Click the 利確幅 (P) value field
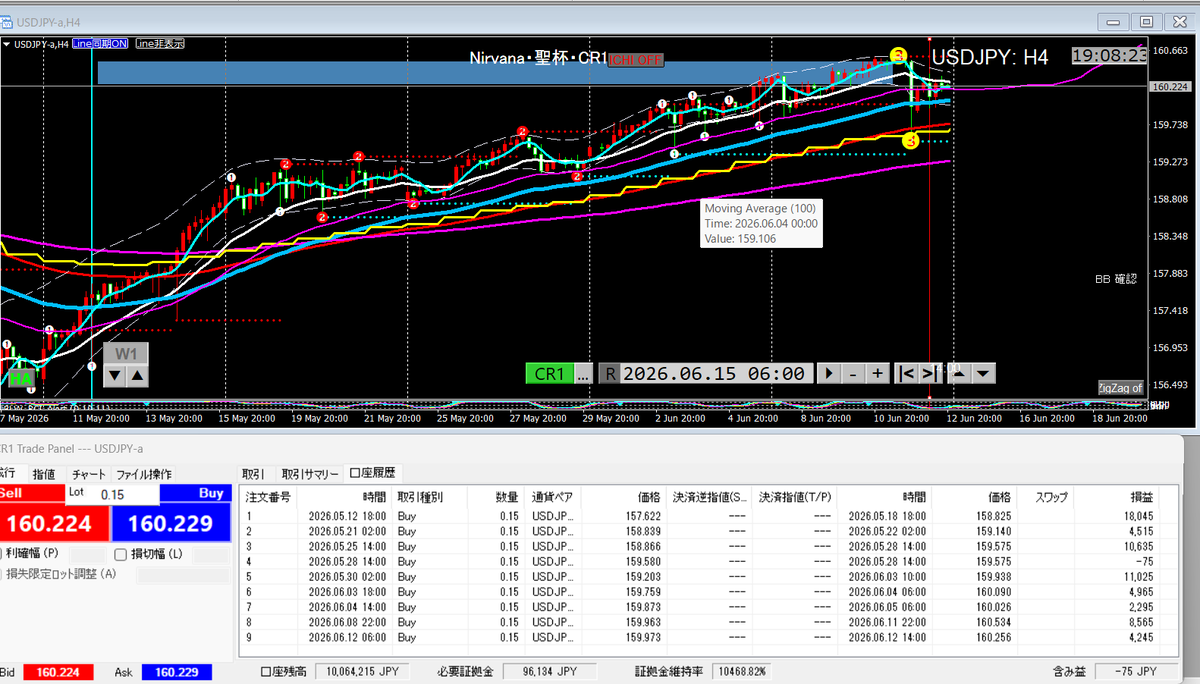The image size is (1200, 684). click(87, 554)
